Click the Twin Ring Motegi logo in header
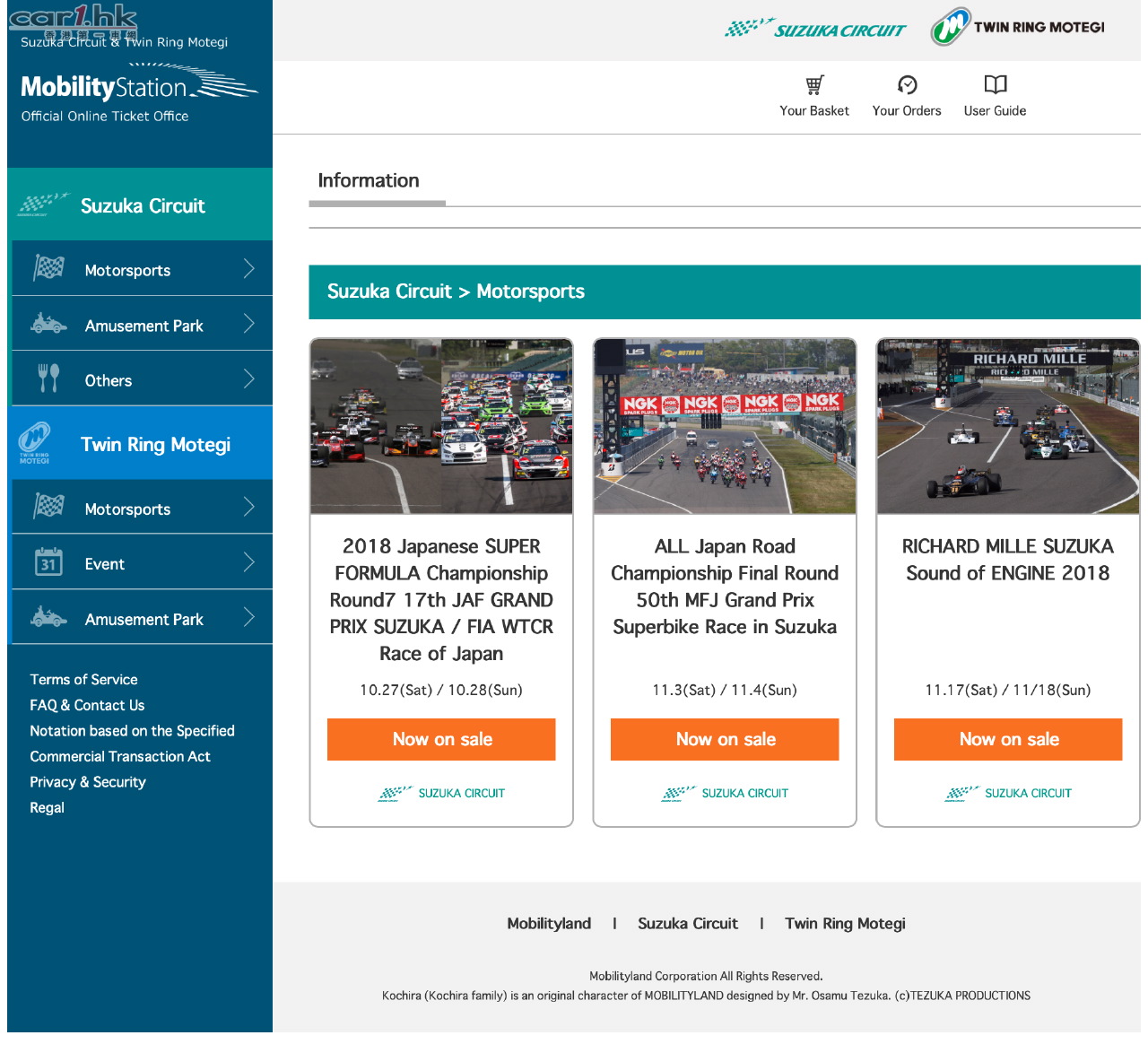This screenshot has width=1148, height=1044. [x=1017, y=27]
